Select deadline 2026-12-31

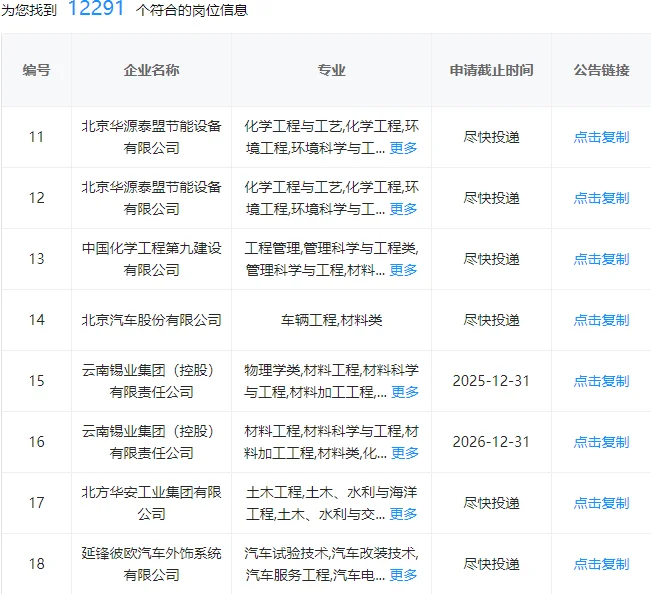[x=491, y=442]
